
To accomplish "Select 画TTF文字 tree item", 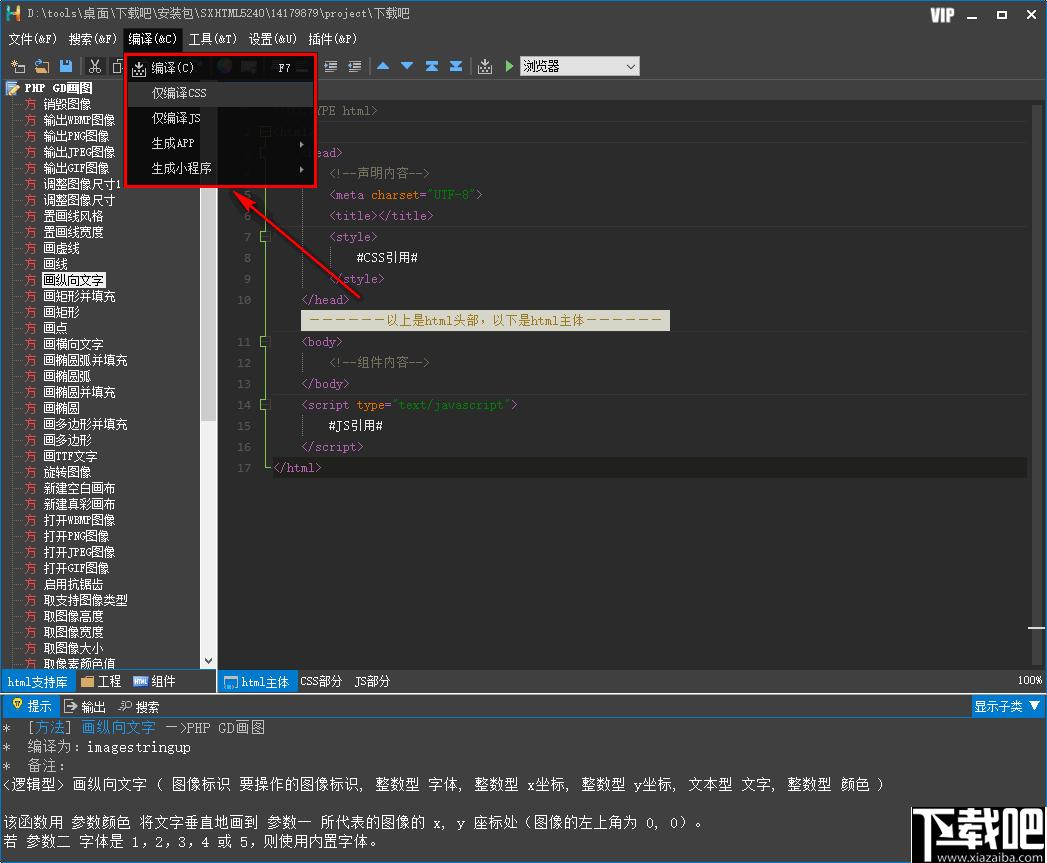I will click(70, 456).
